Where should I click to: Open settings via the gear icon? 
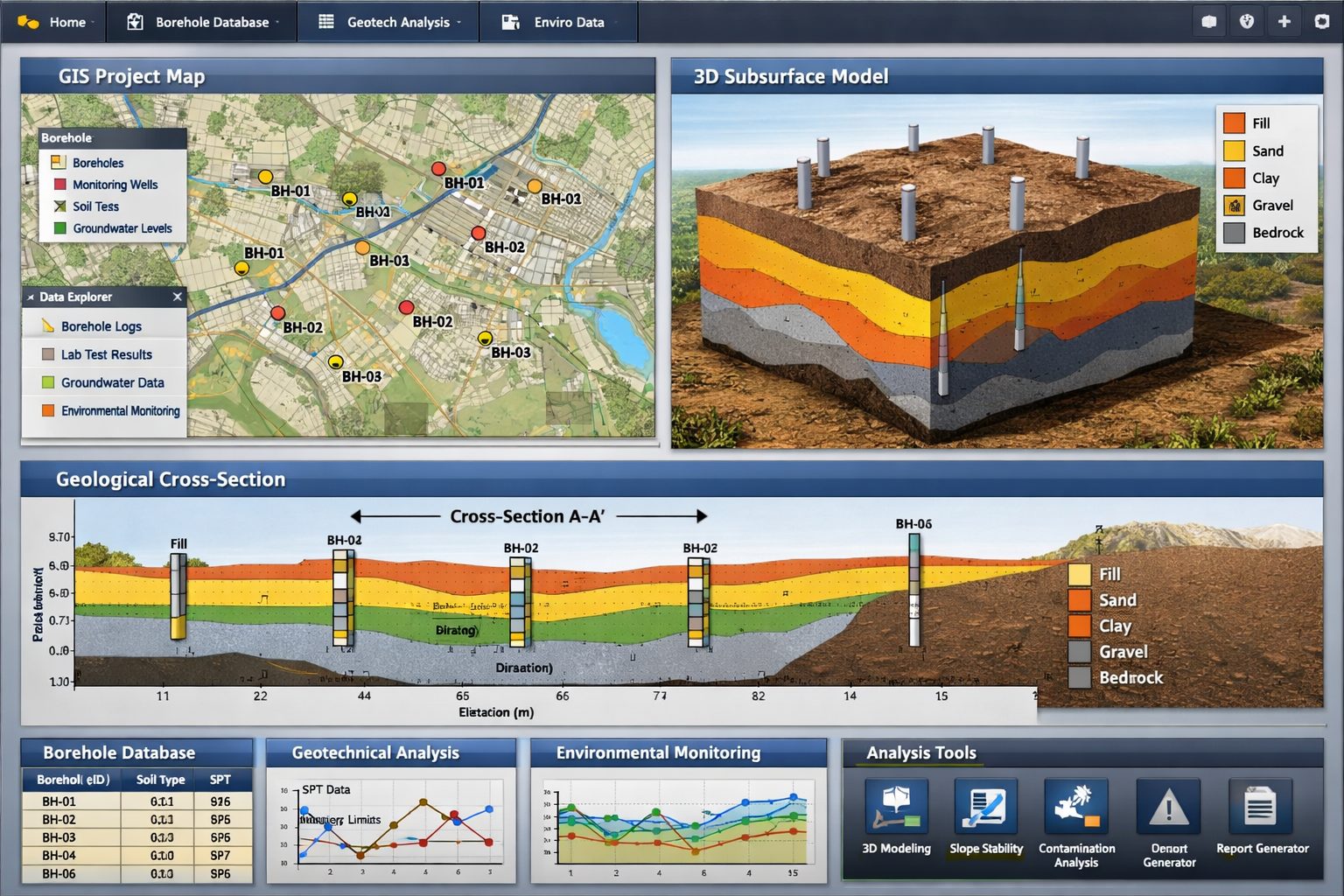coord(1323,19)
